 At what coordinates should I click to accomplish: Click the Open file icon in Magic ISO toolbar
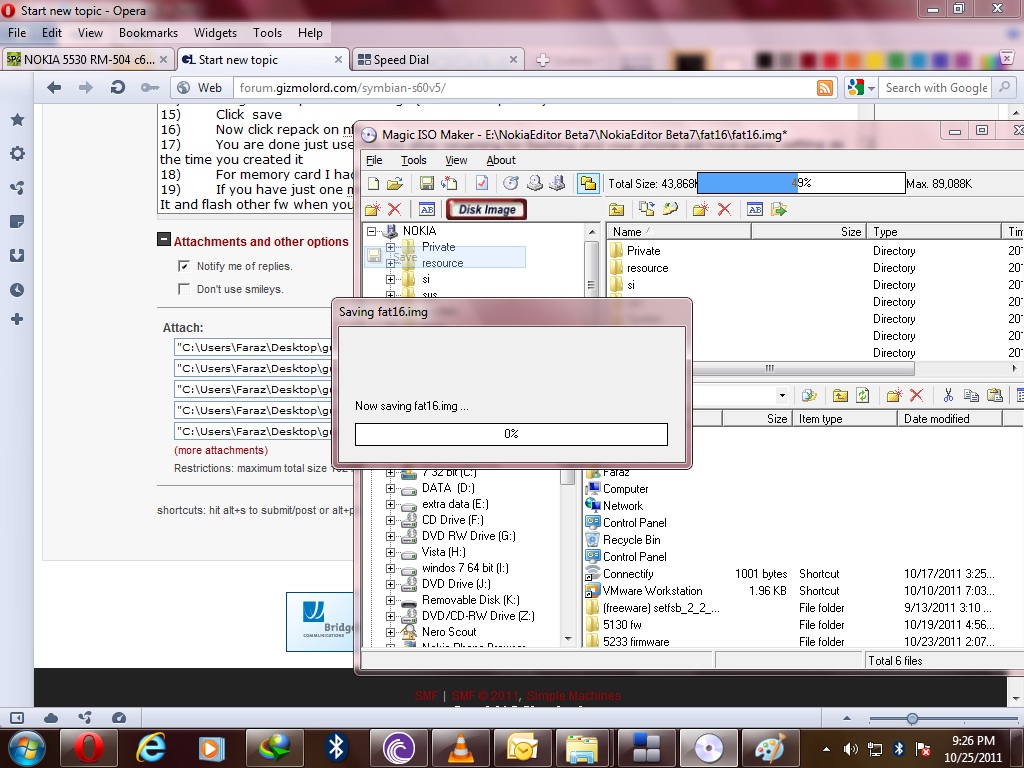click(x=395, y=184)
